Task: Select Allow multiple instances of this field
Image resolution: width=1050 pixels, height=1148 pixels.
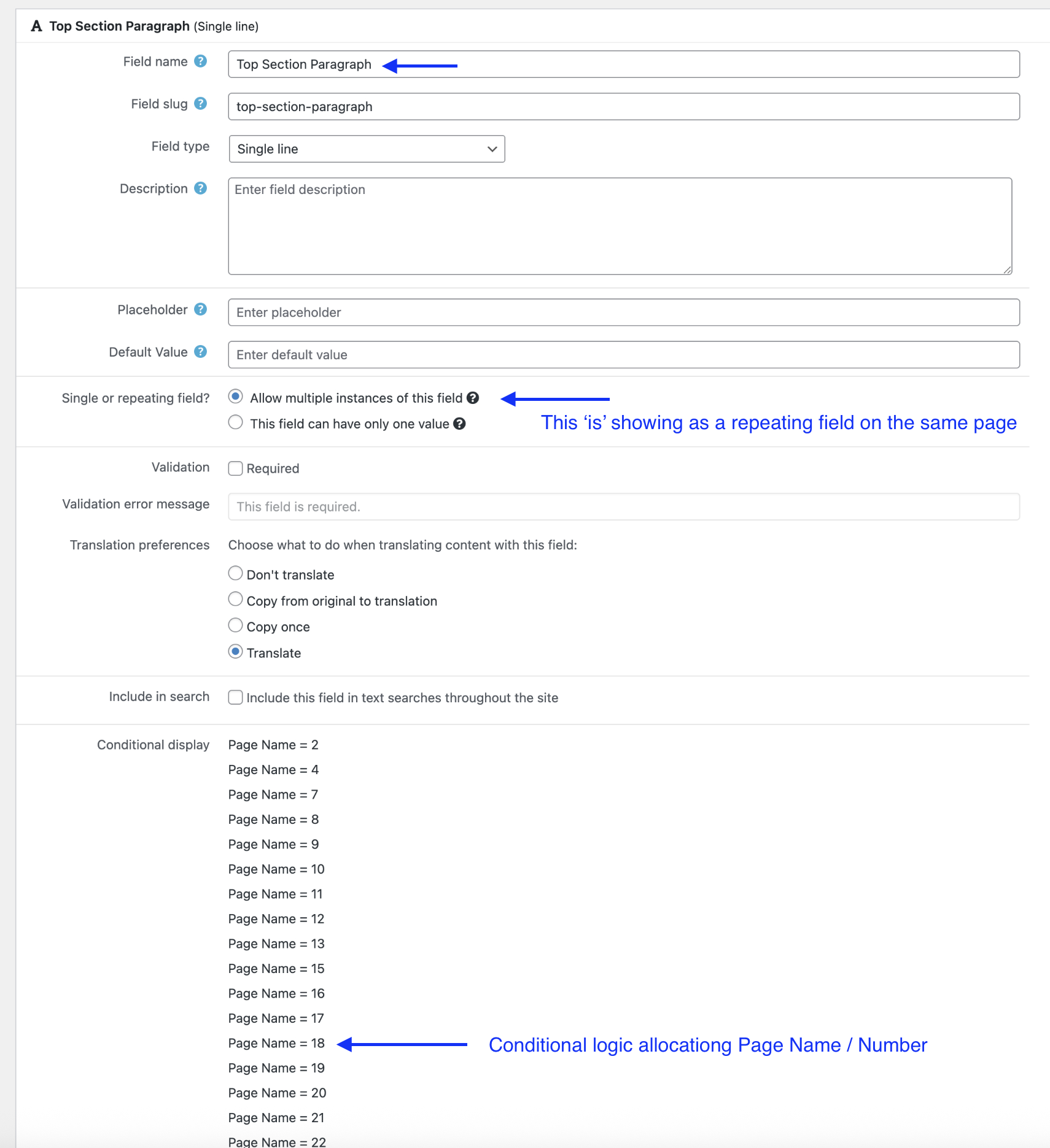Action: point(236,397)
